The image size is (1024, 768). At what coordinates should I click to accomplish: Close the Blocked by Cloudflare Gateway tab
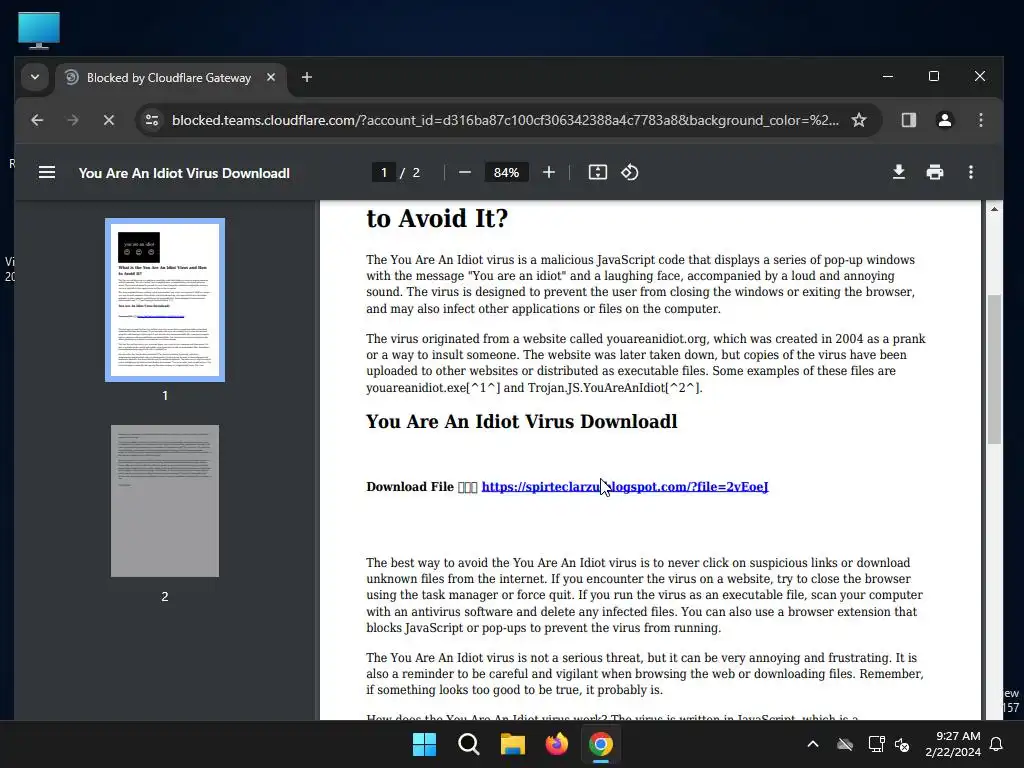click(271, 77)
